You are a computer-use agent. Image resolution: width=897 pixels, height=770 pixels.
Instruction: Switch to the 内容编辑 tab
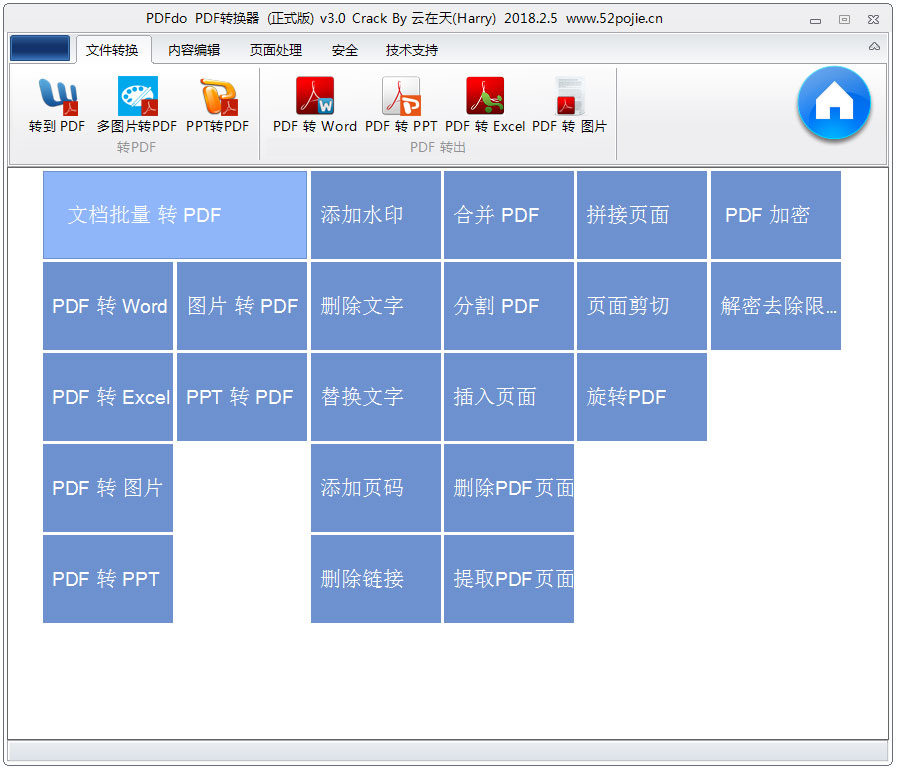[x=192, y=49]
